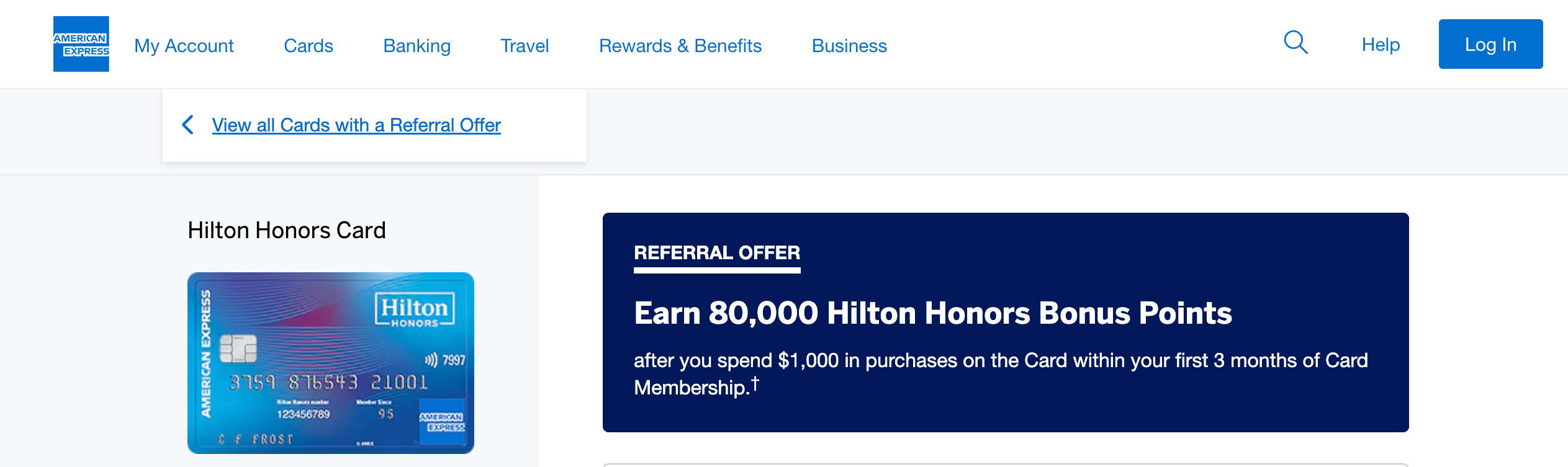Image resolution: width=1568 pixels, height=467 pixels.
Task: Click the Hilton Honors logo on card
Action: [x=414, y=309]
